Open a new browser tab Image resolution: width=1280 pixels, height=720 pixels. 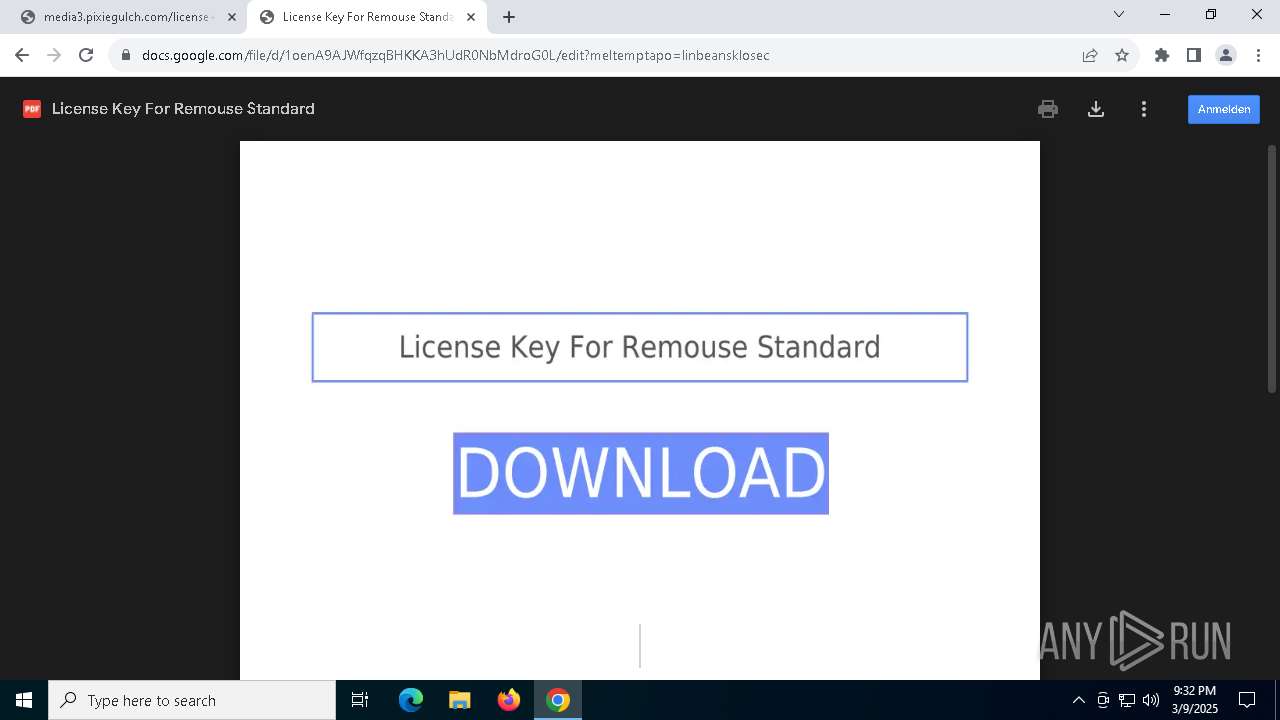click(509, 17)
